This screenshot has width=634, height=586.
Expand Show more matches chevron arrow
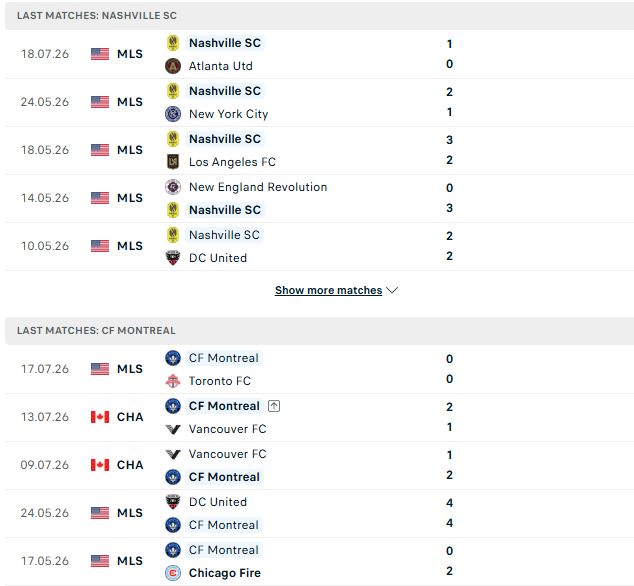(392, 290)
